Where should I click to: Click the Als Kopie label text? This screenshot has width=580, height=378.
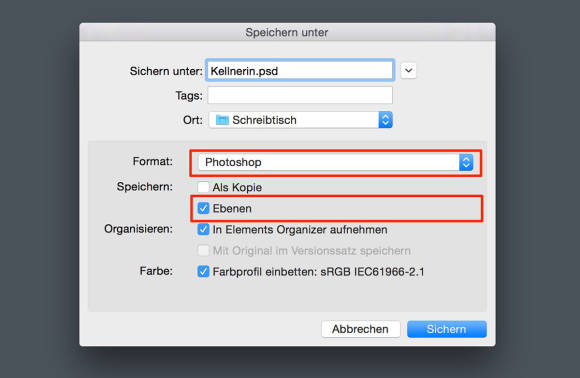click(x=237, y=188)
